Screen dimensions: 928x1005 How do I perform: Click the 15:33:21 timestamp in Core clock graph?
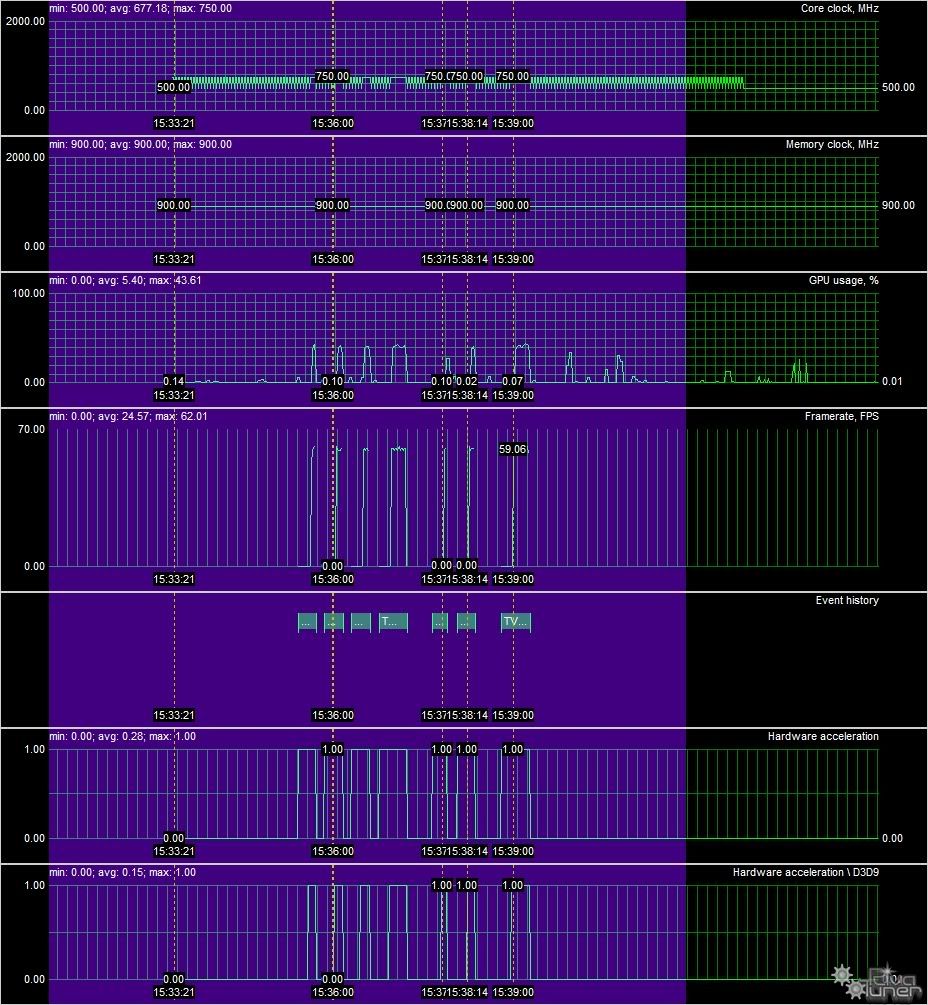pyautogui.click(x=174, y=124)
